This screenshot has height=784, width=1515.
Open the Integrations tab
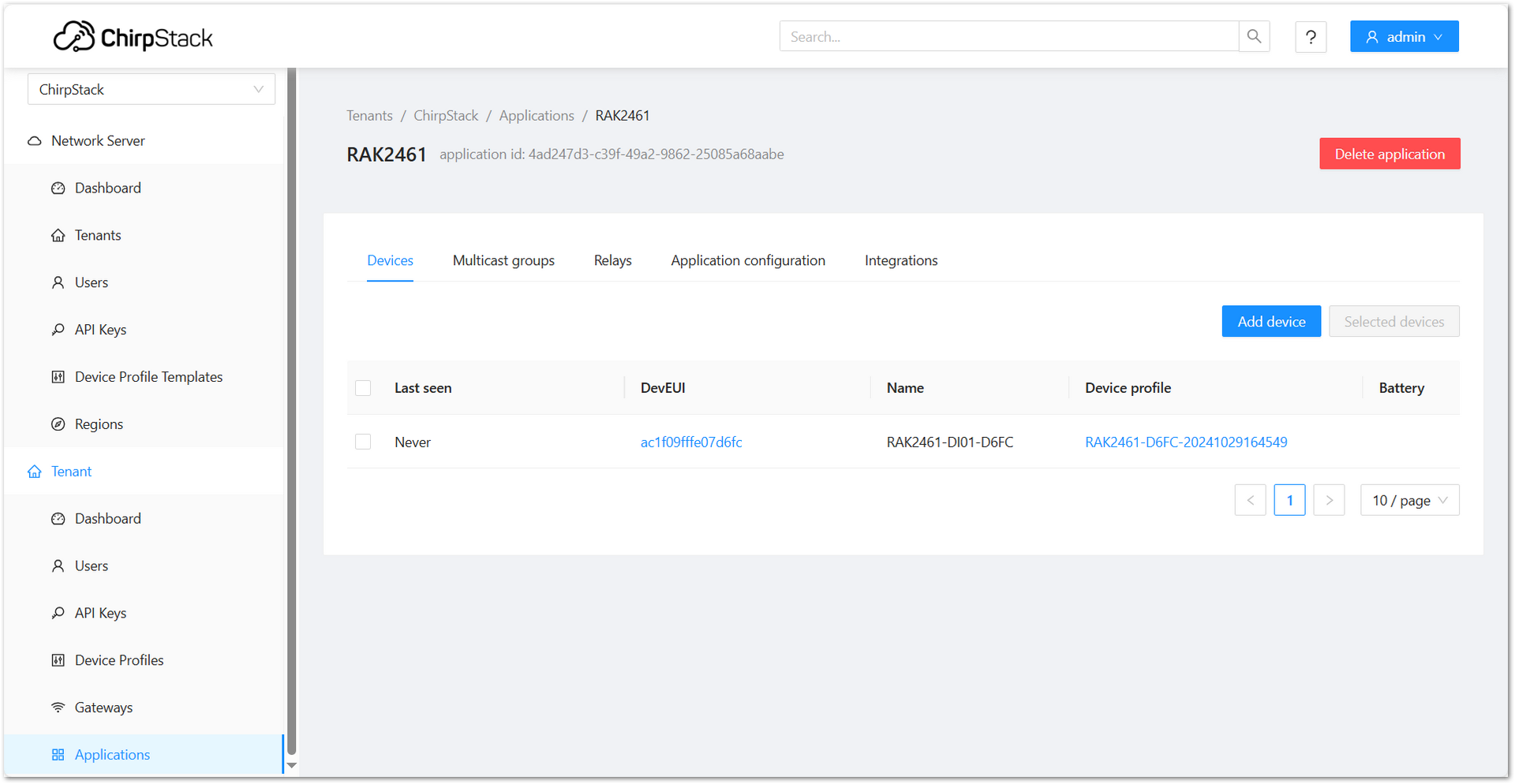pyautogui.click(x=900, y=260)
